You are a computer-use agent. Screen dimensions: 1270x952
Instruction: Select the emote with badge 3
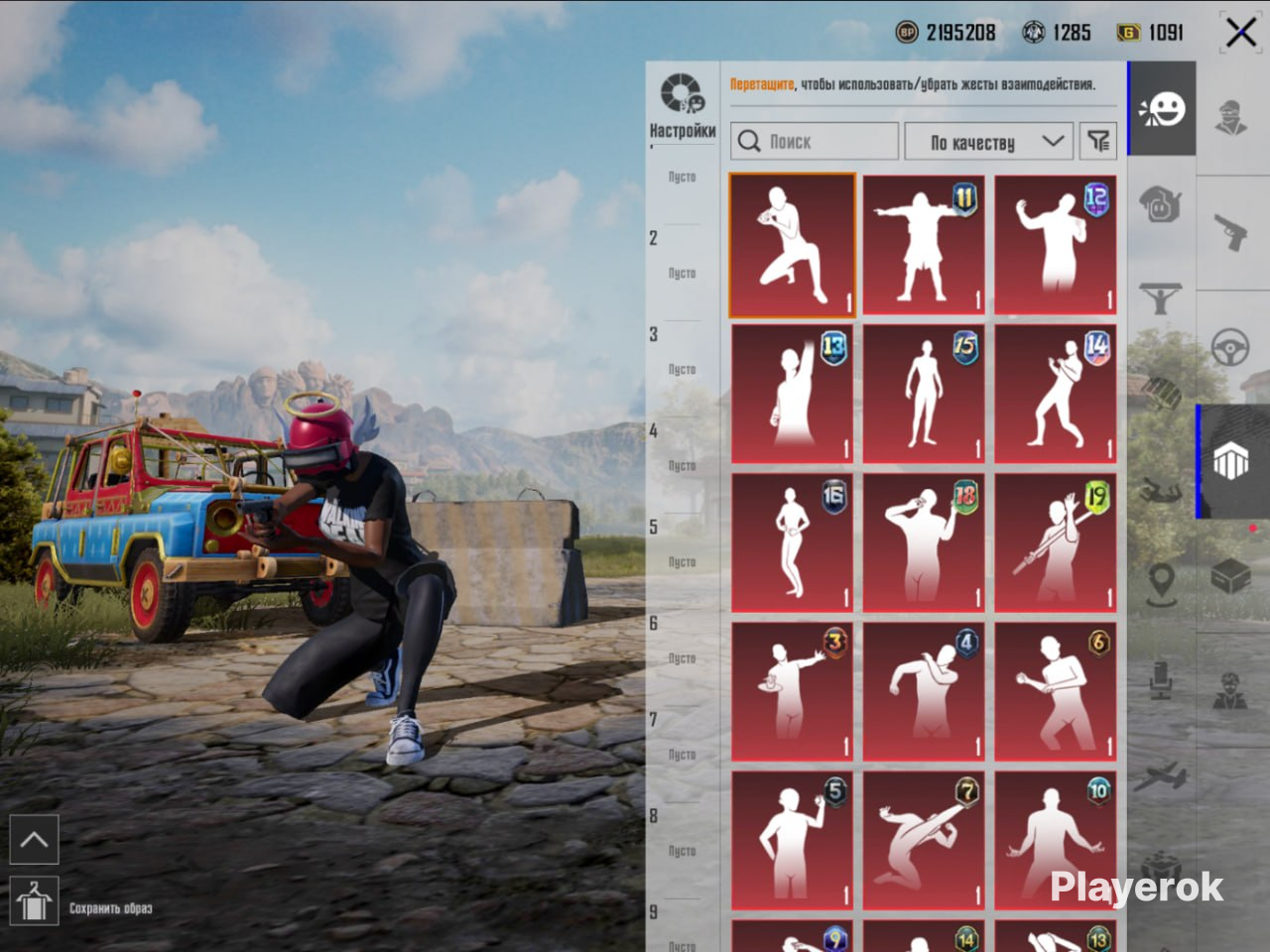[792, 691]
